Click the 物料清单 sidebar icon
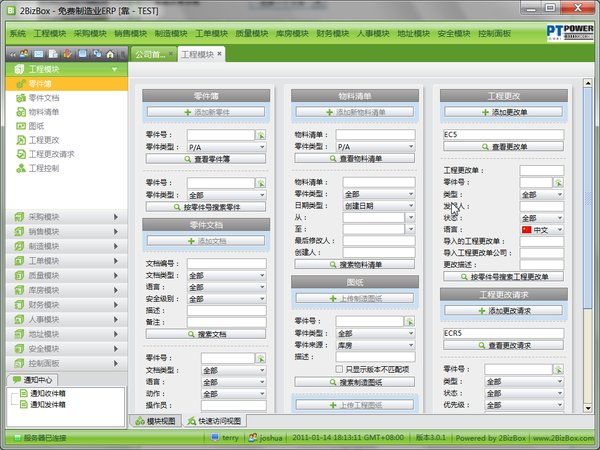This screenshot has height=450, width=600. click(21, 112)
